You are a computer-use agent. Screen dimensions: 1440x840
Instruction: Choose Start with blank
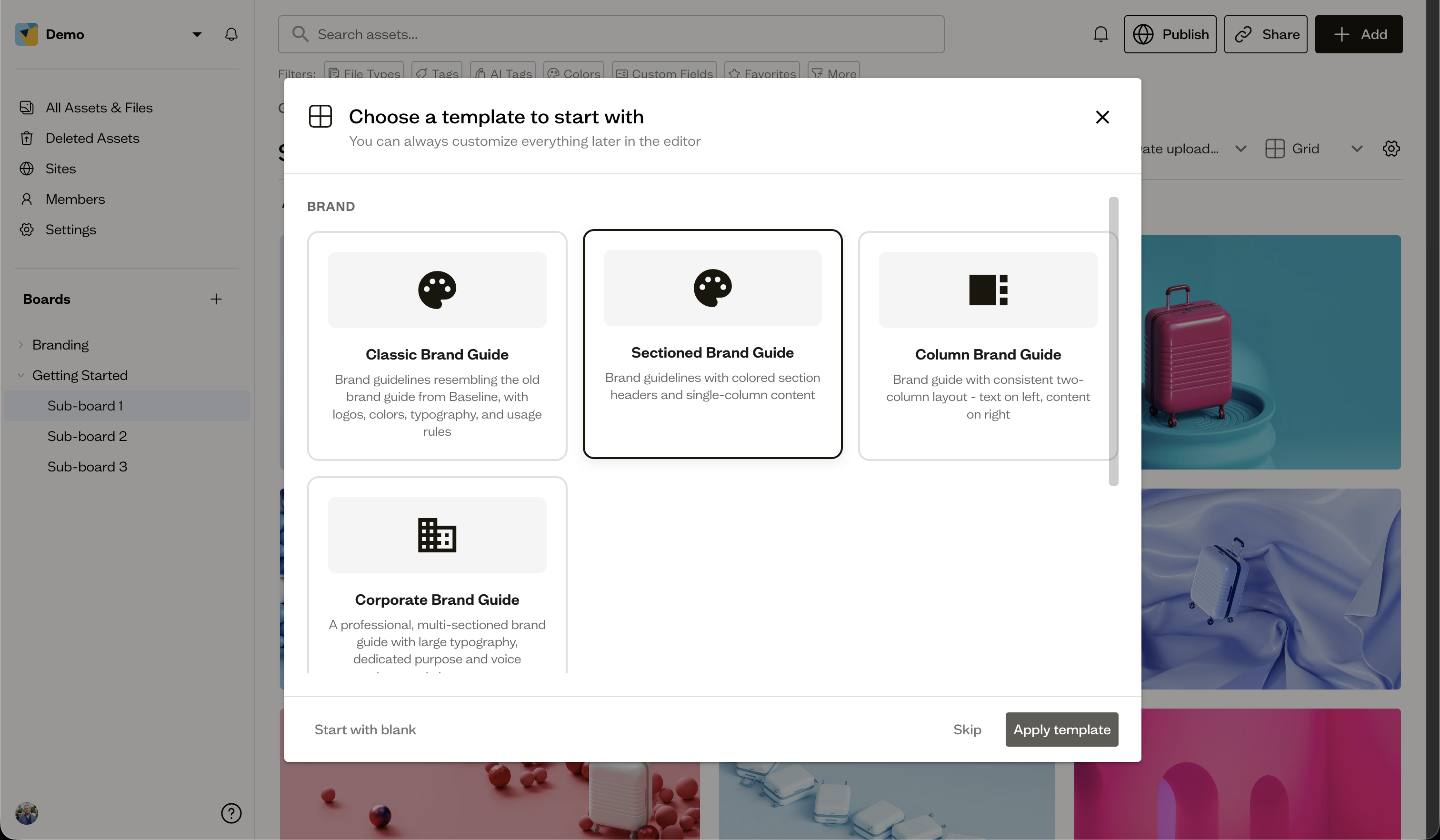pos(365,729)
